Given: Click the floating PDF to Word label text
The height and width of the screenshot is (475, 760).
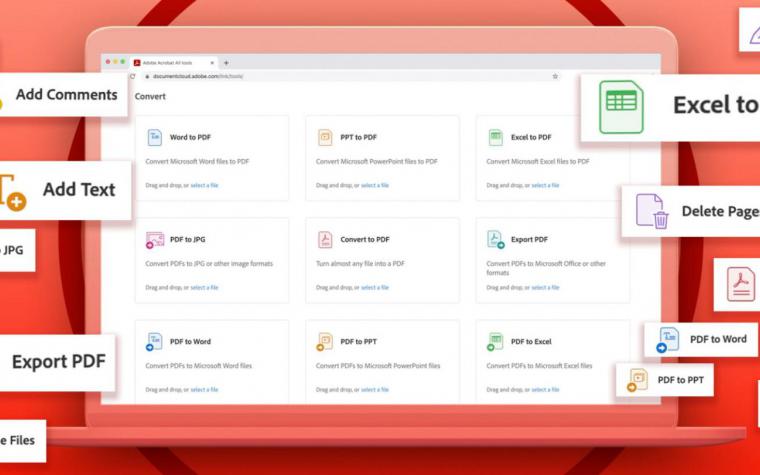Looking at the screenshot, I should tap(718, 339).
